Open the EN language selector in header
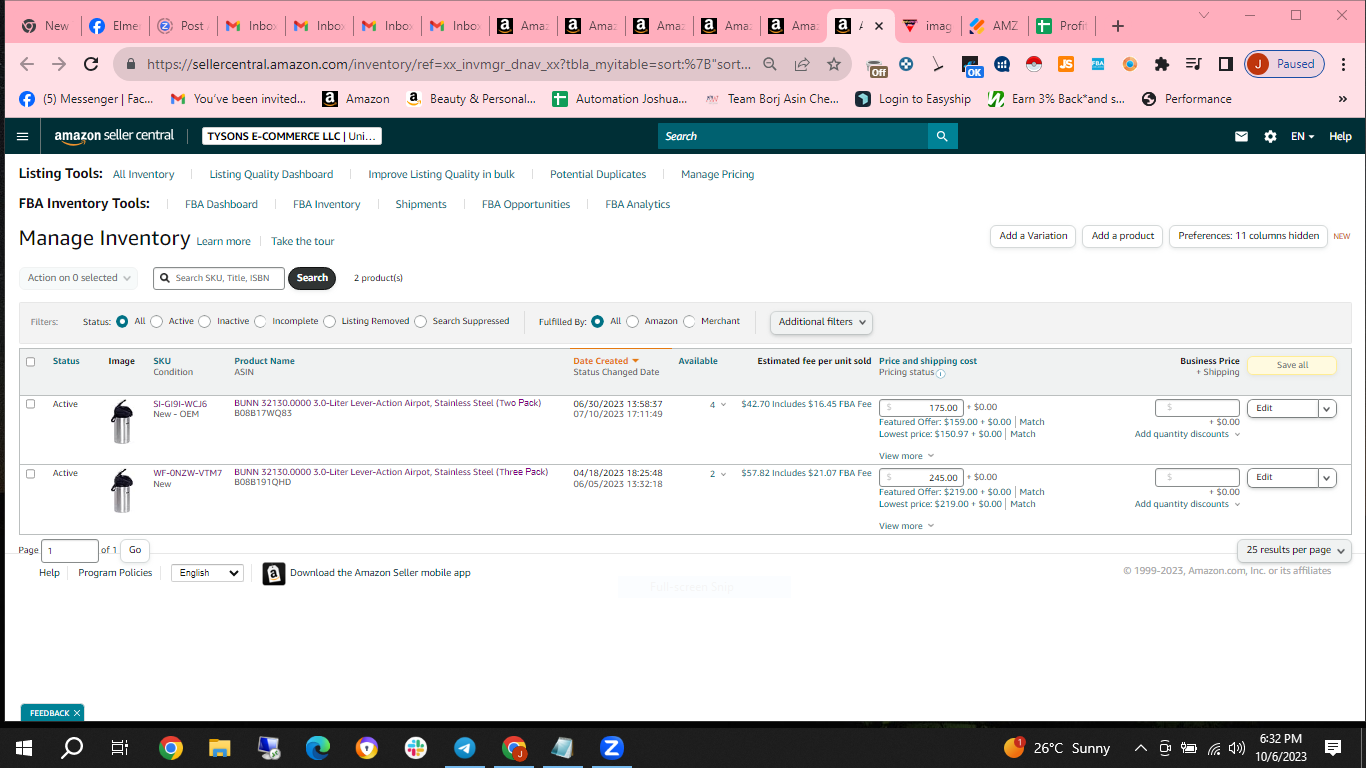This screenshot has width=1366, height=768. coord(1302,136)
